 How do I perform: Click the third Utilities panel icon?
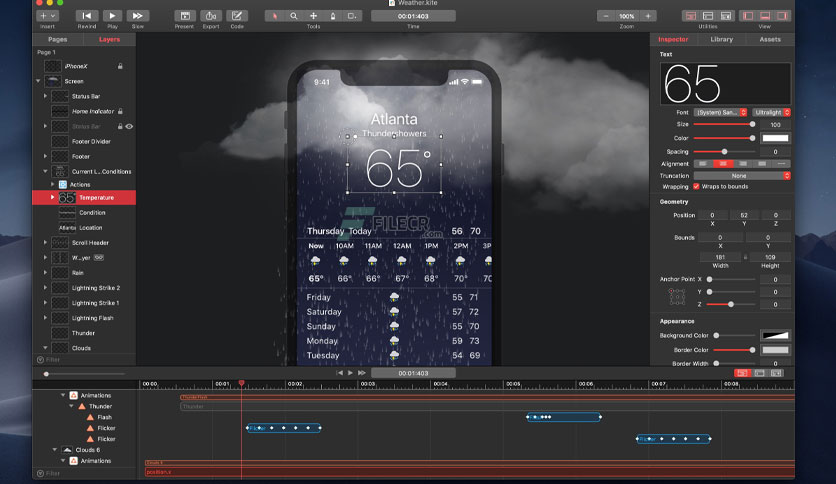pyautogui.click(x=726, y=16)
